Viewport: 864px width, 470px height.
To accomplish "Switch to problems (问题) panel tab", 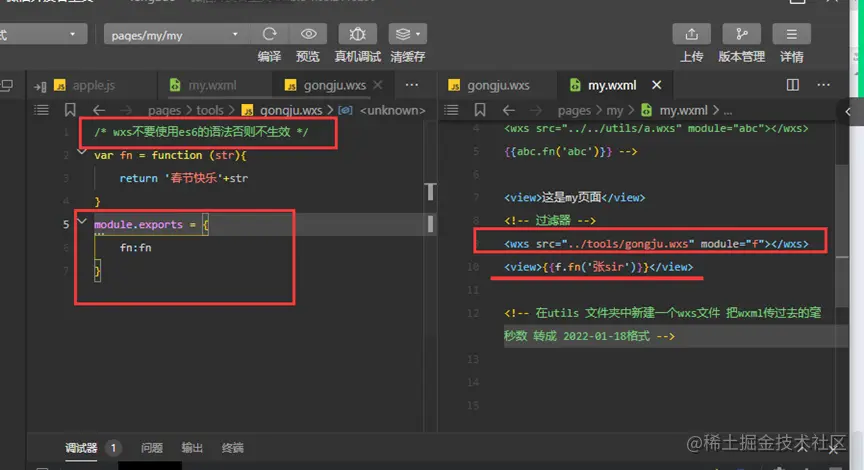I will pos(152,448).
